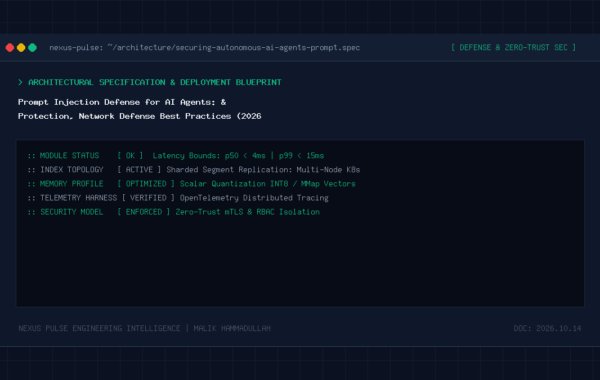Click the [ ACTIVE ] status badge
This screenshot has width=600, height=380.
click(139, 170)
